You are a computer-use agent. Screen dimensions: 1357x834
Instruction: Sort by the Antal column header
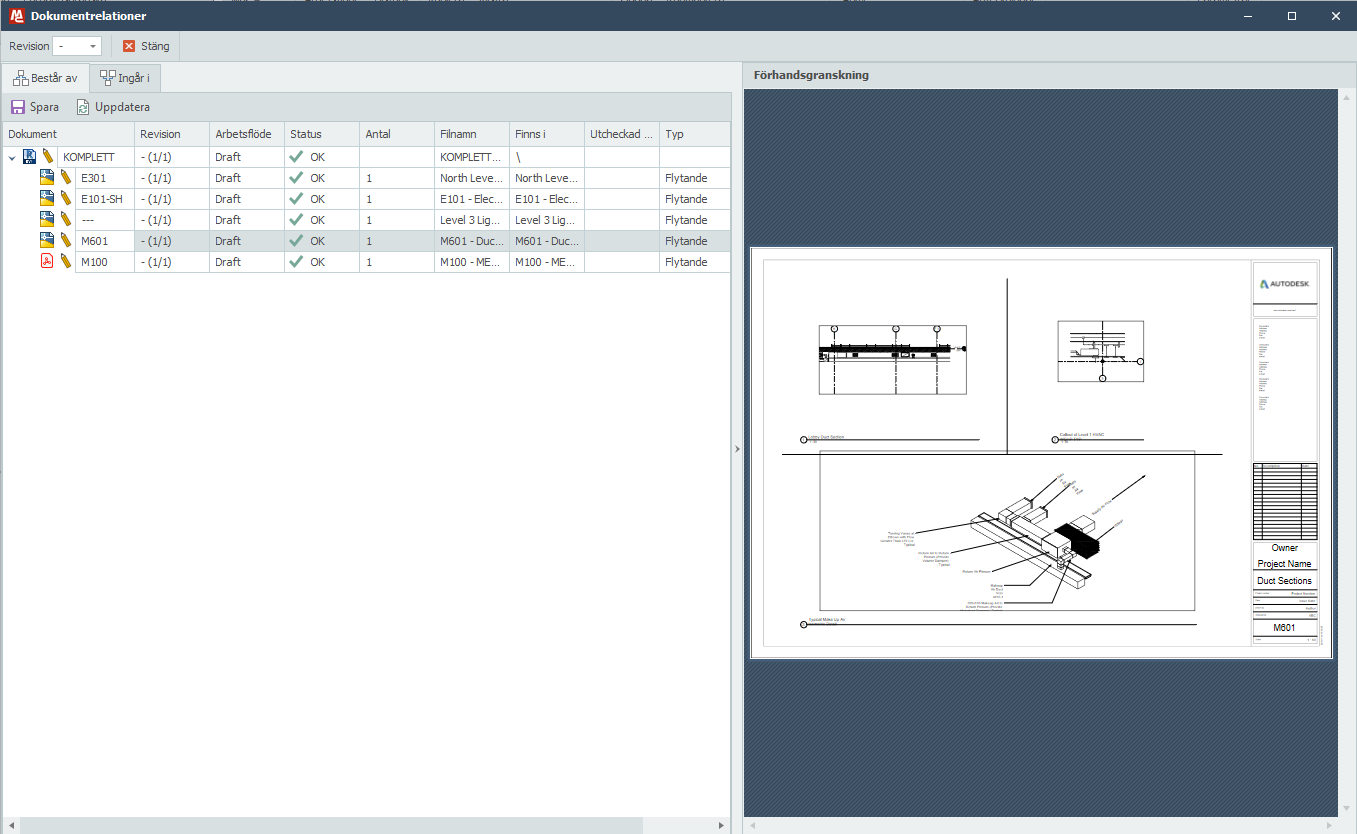click(397, 134)
